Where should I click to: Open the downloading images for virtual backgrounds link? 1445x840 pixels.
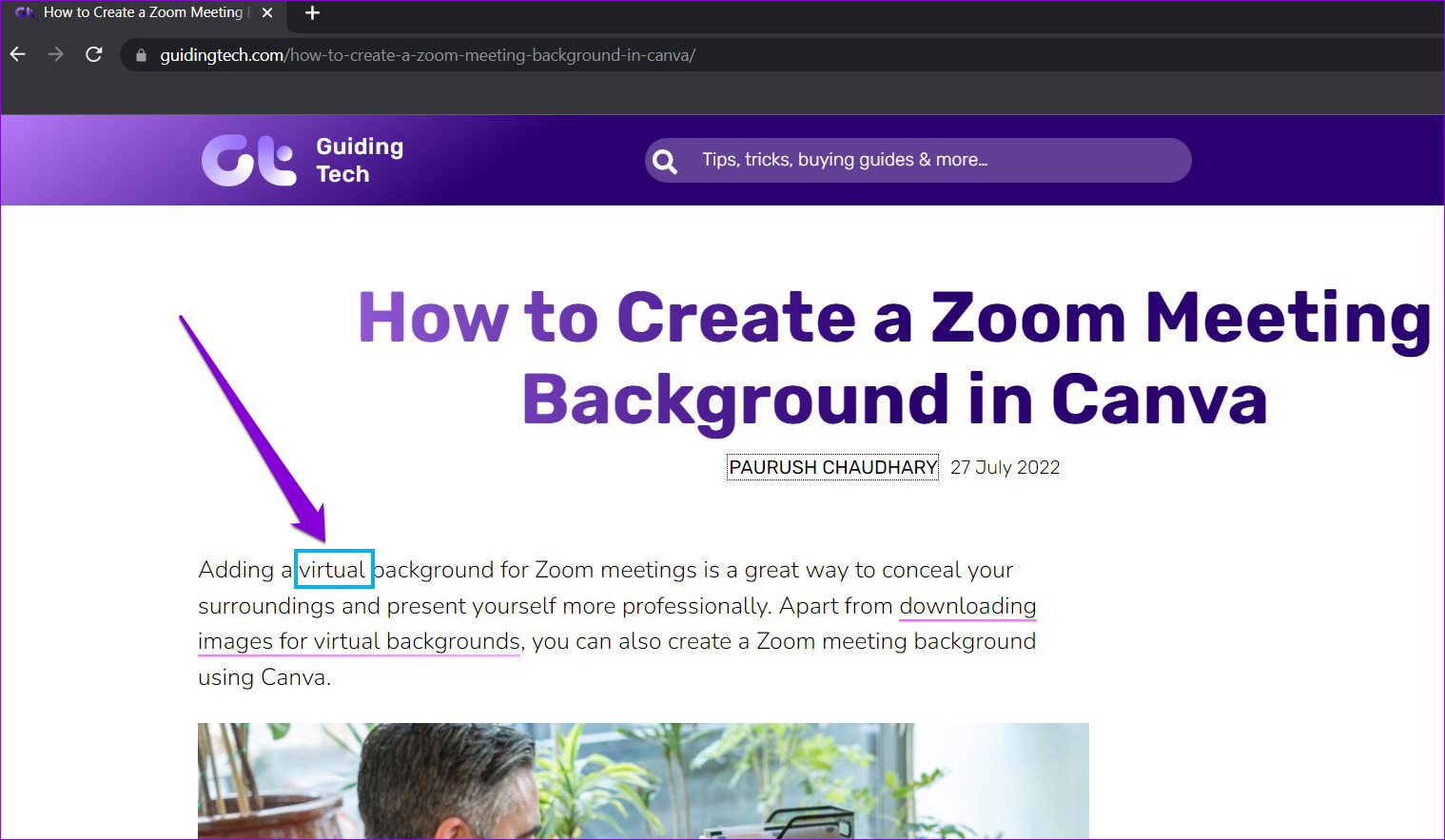616,623
